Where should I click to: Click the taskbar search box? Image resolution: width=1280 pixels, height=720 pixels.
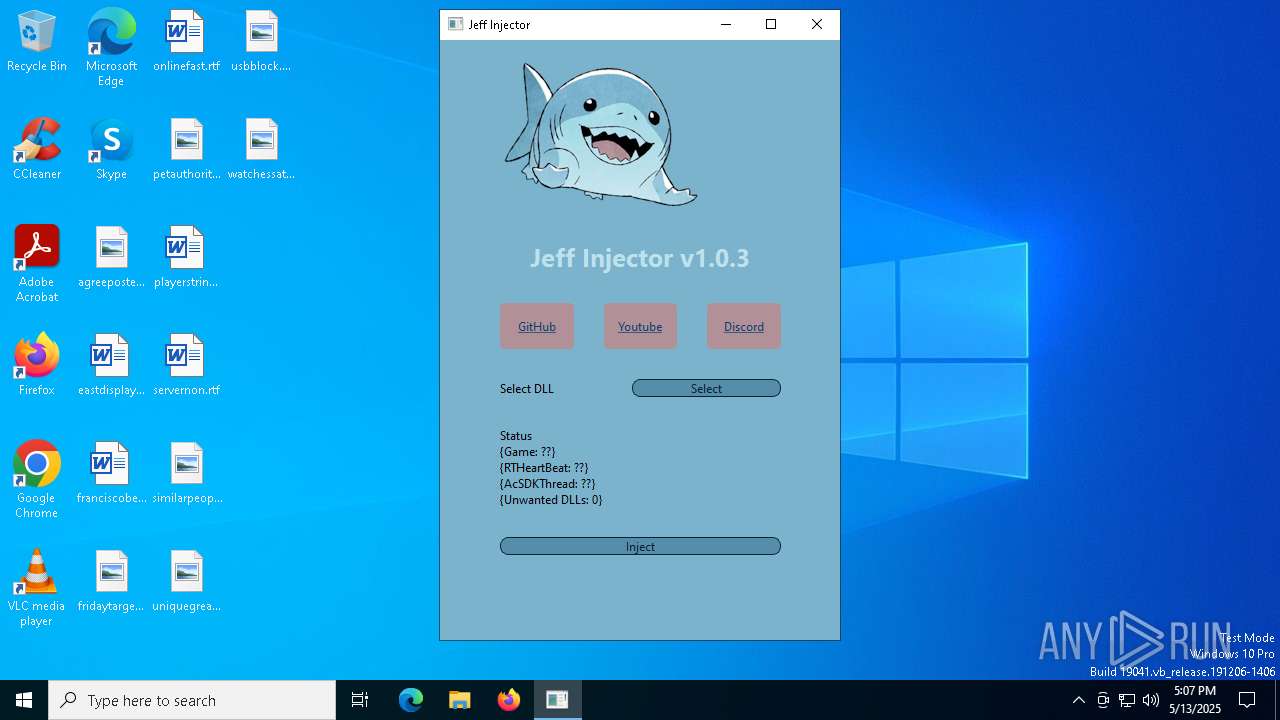[192, 700]
